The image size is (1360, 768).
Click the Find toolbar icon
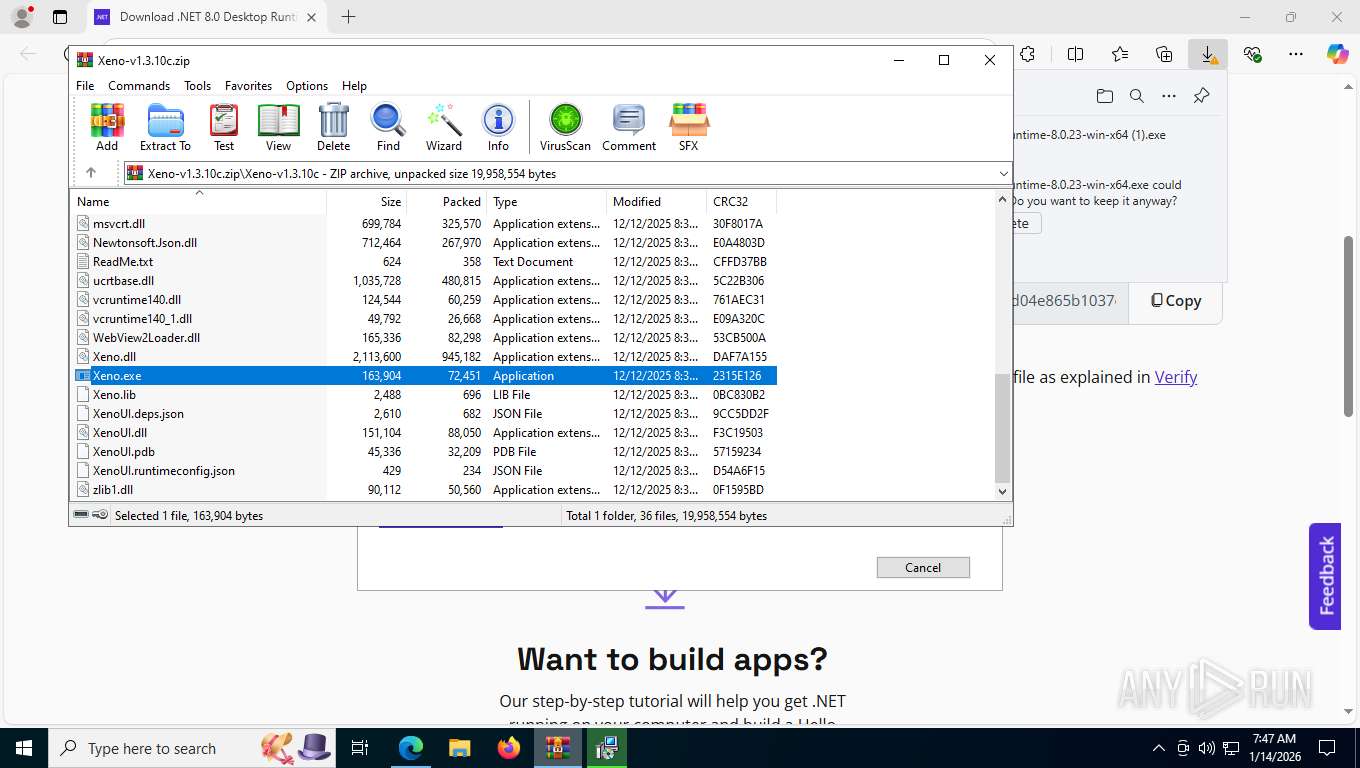388,127
